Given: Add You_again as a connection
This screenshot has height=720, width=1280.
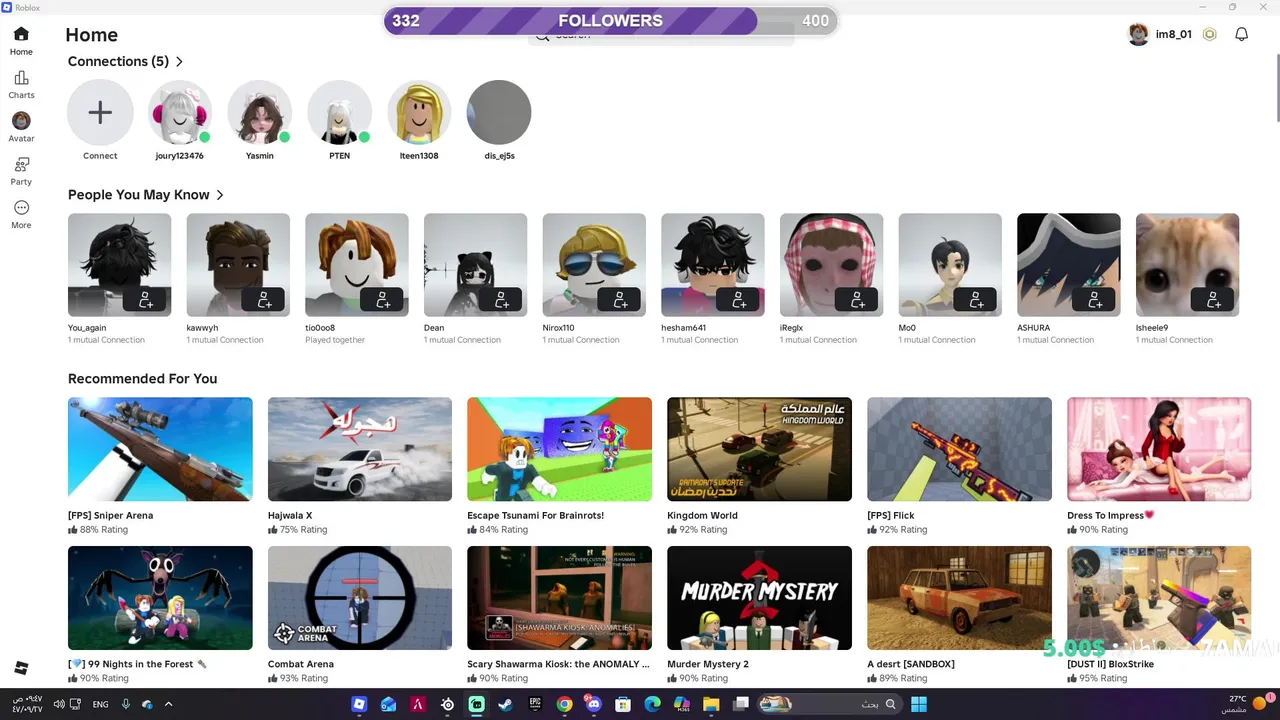Looking at the screenshot, I should [x=146, y=299].
